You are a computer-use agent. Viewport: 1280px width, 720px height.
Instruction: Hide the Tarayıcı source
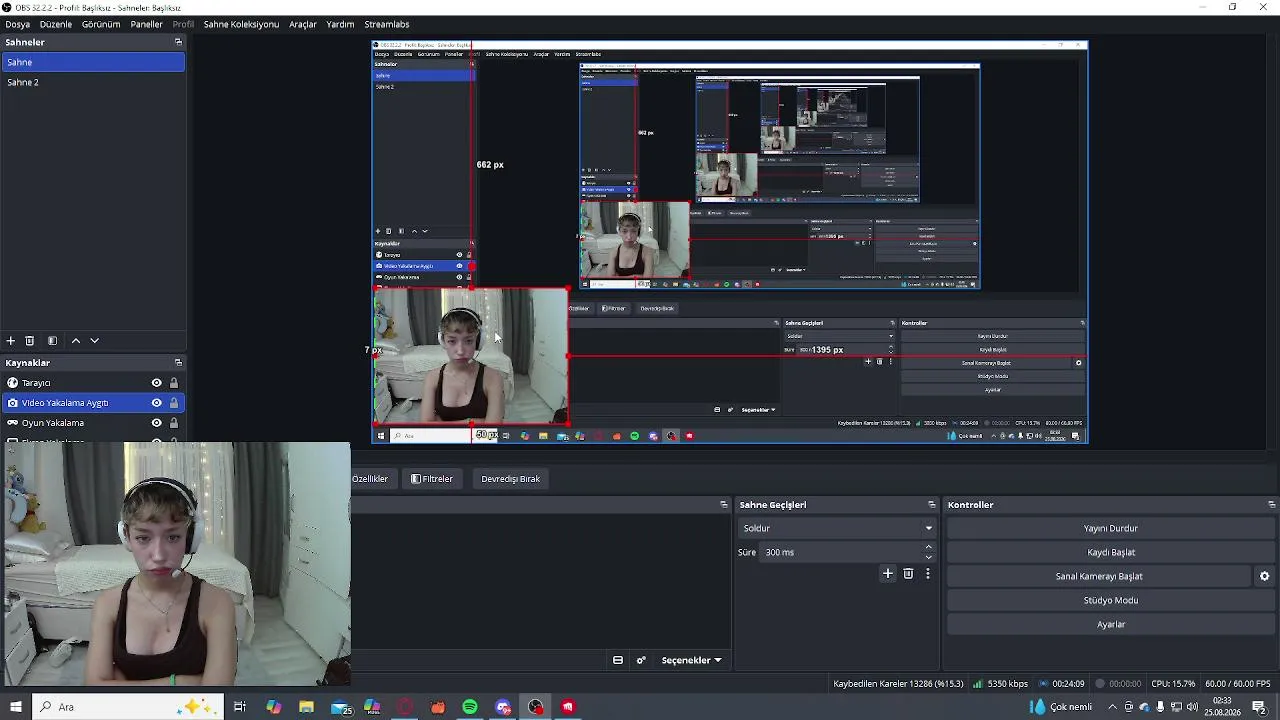click(x=156, y=383)
